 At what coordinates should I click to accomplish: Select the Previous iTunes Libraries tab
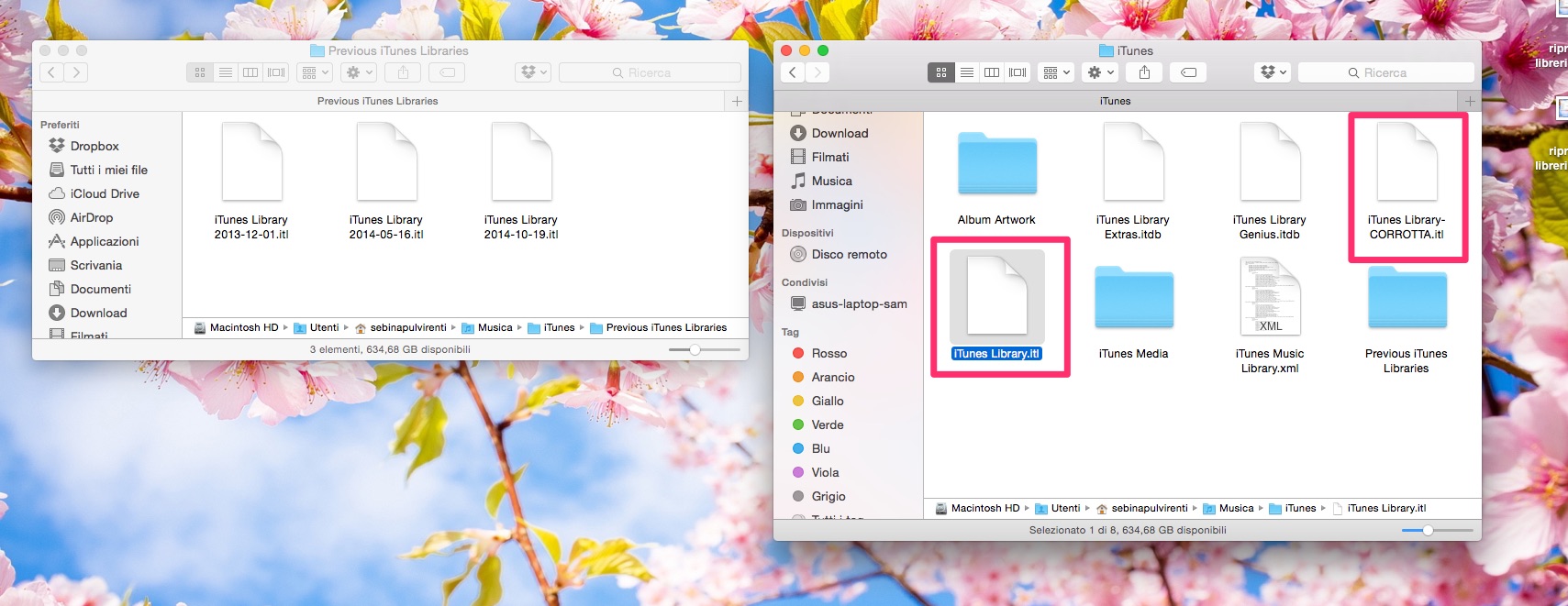click(x=378, y=101)
